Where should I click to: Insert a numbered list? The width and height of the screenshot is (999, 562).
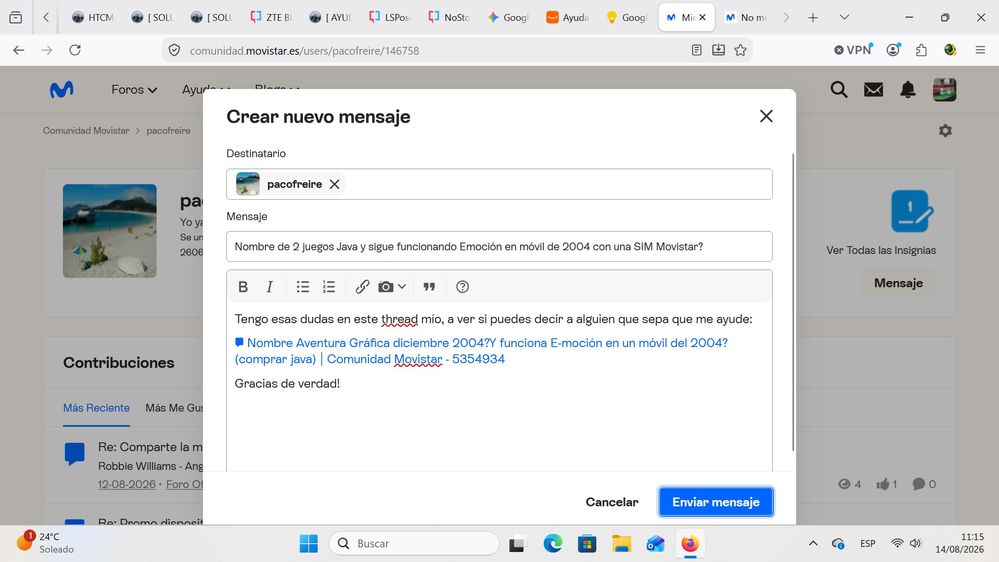[x=329, y=287]
